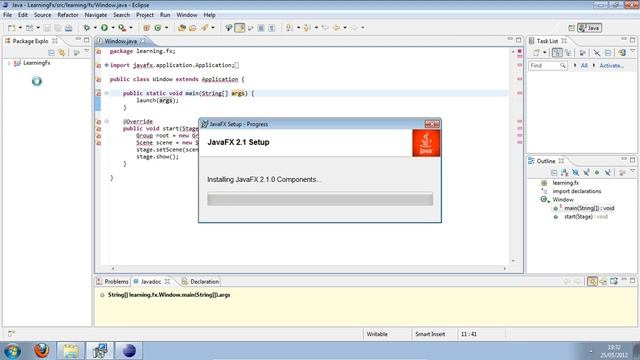640x360 pixels.
Task: Switch to the Window.java editor tab
Action: click(120, 41)
